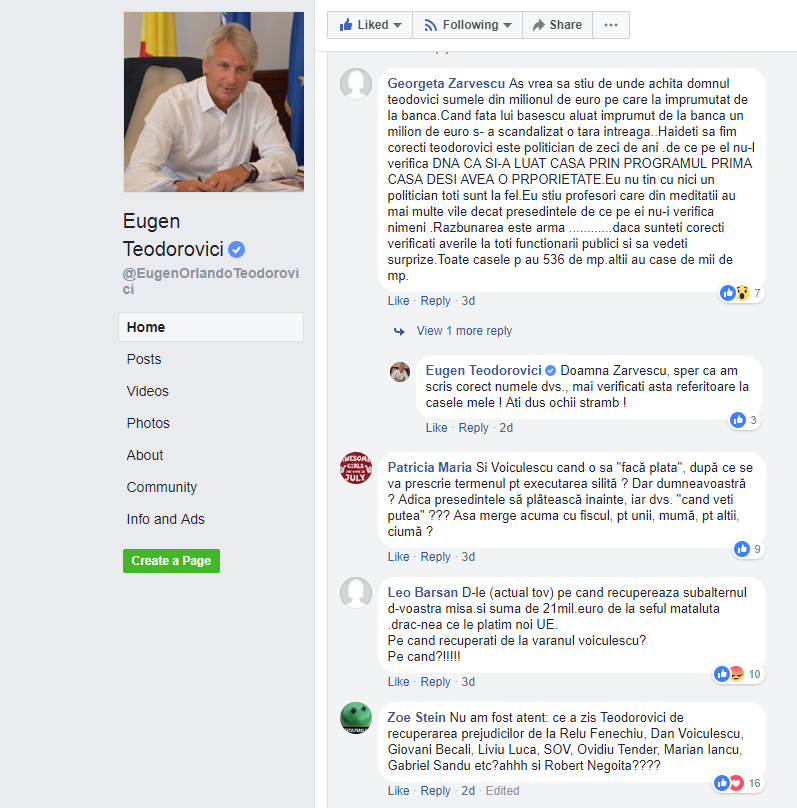View reactions on Leo Barsan's comment
The image size is (797, 808).
point(738,674)
